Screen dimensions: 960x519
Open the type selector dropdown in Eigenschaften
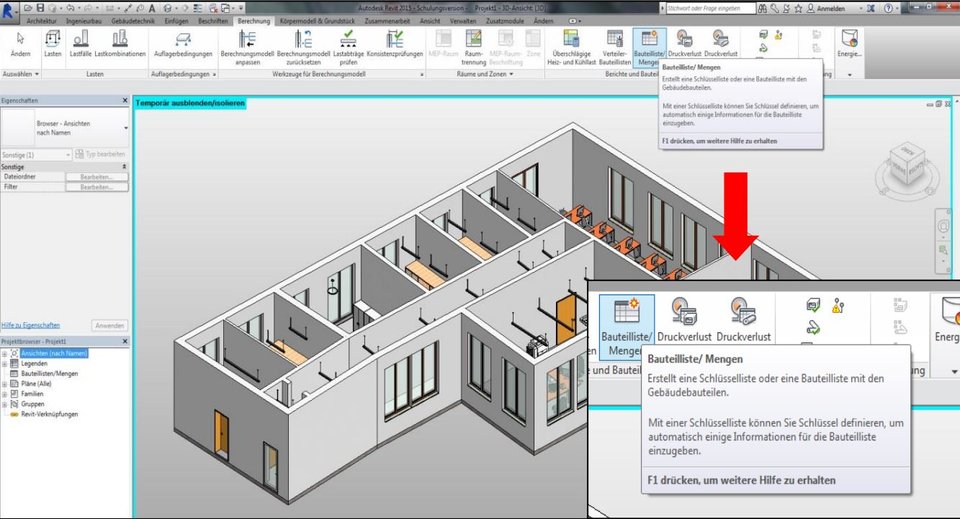[126, 128]
